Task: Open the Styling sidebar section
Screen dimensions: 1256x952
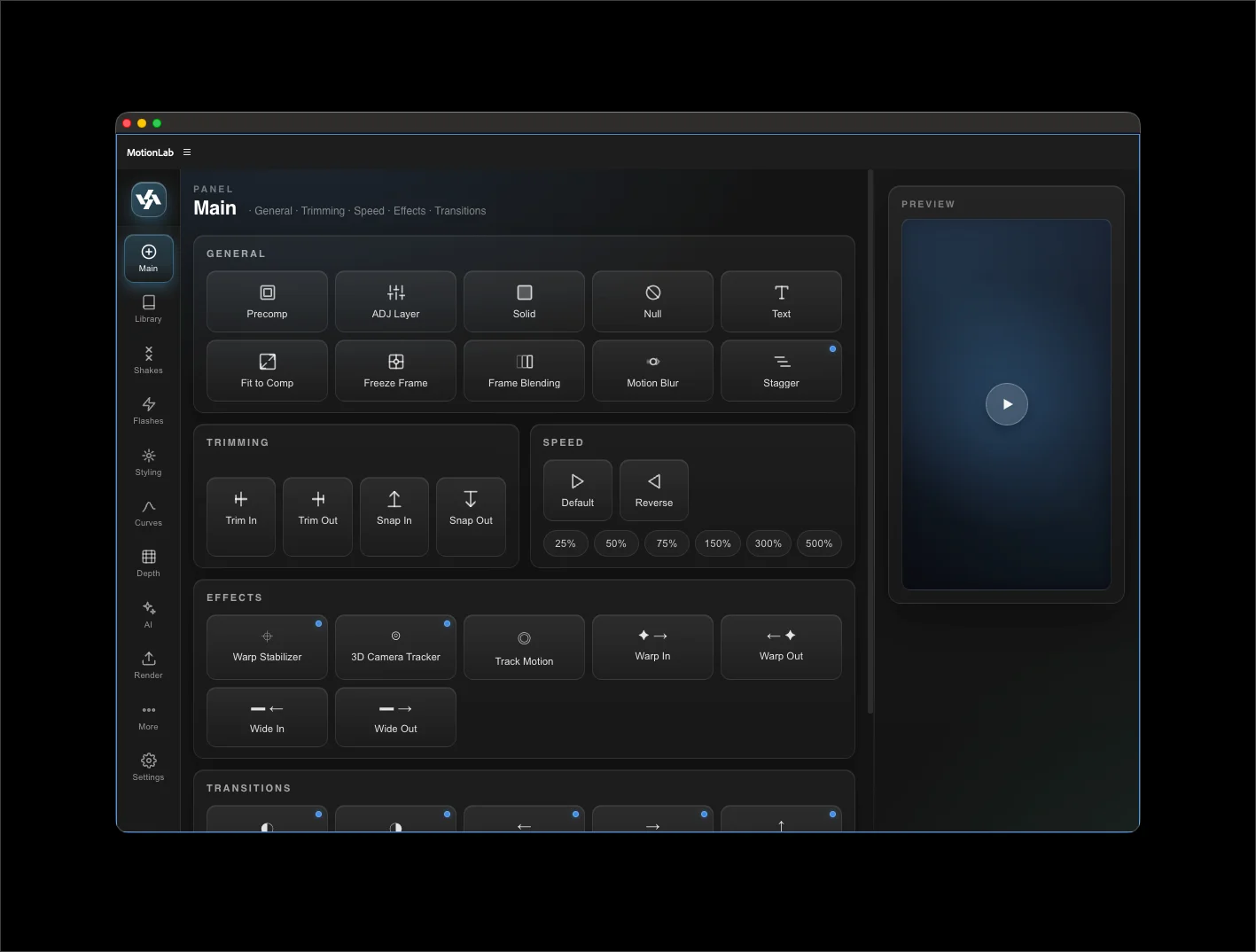Action: pos(148,462)
